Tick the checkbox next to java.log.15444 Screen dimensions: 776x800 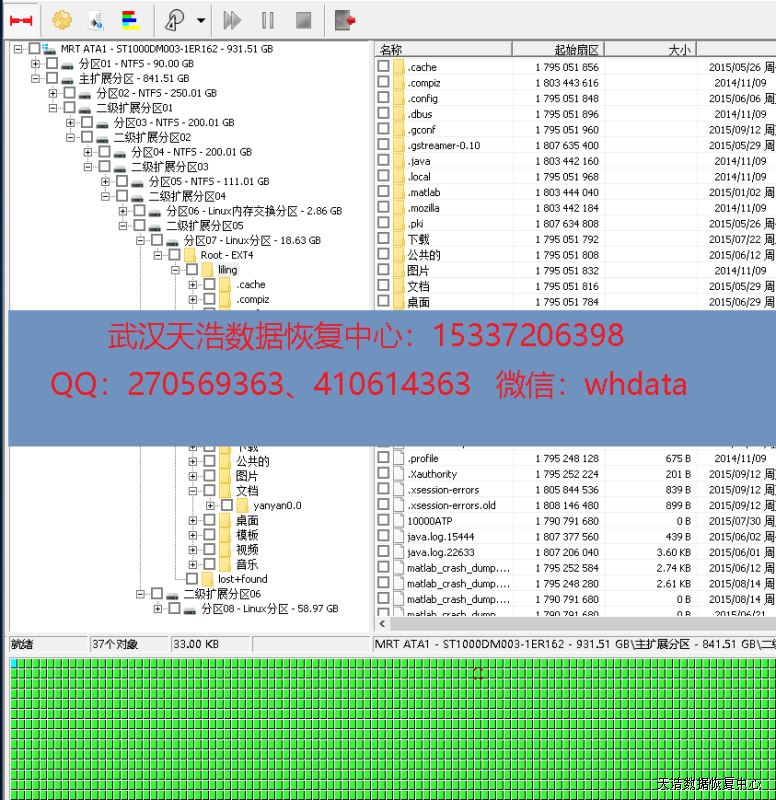(383, 536)
